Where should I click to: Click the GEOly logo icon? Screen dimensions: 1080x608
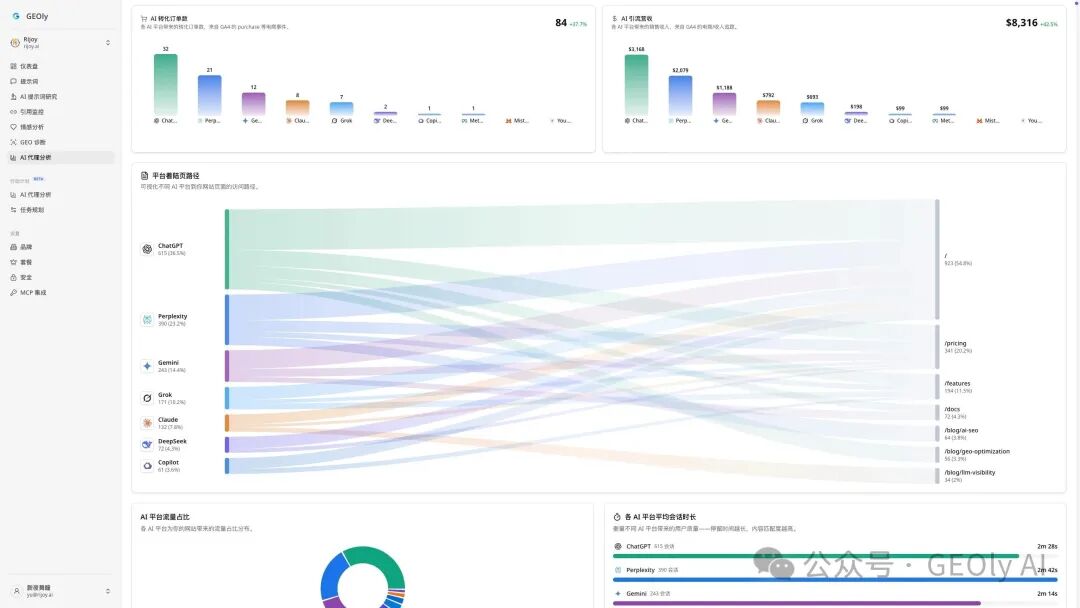pos(16,16)
